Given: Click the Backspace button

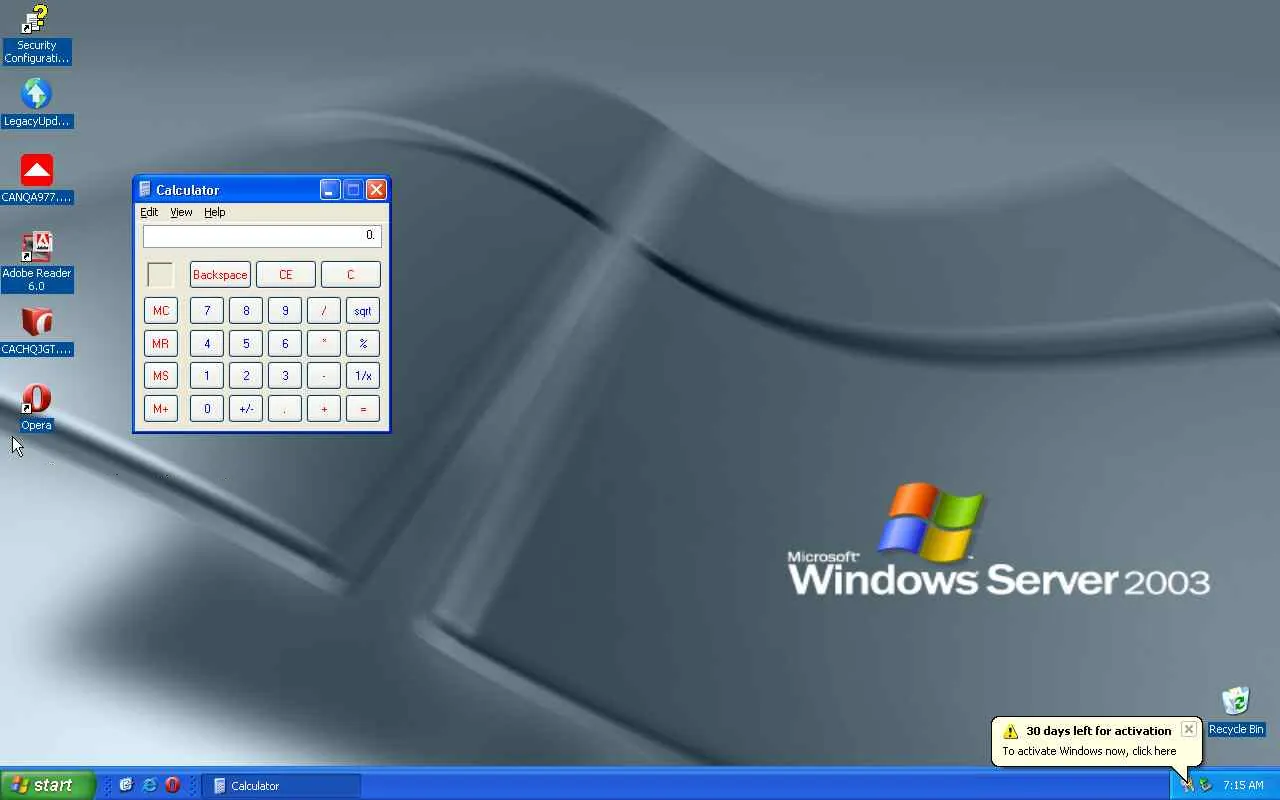Looking at the screenshot, I should coord(220,275).
